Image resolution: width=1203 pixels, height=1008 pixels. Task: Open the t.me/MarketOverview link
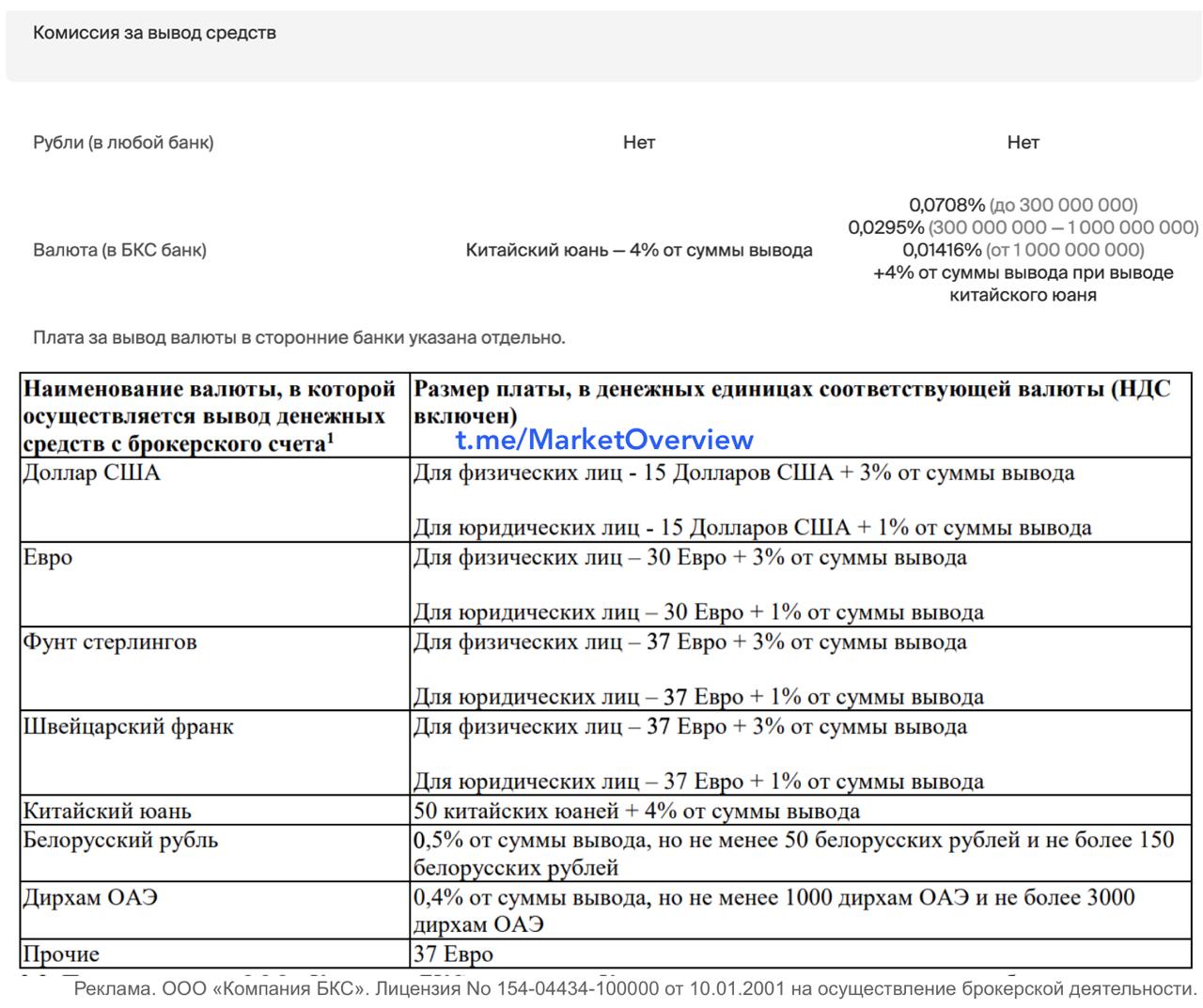(604, 440)
